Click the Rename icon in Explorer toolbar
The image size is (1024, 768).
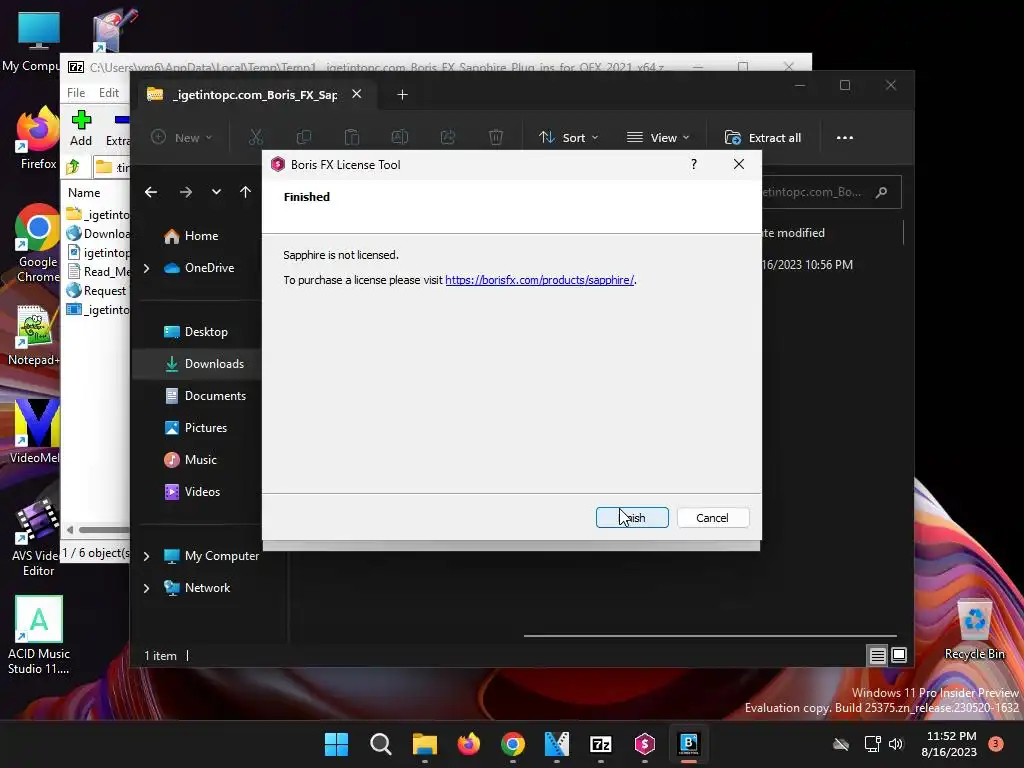(400, 137)
